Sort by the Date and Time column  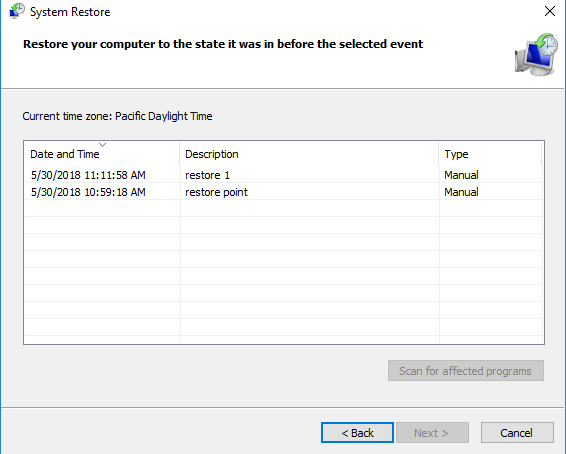pos(101,154)
